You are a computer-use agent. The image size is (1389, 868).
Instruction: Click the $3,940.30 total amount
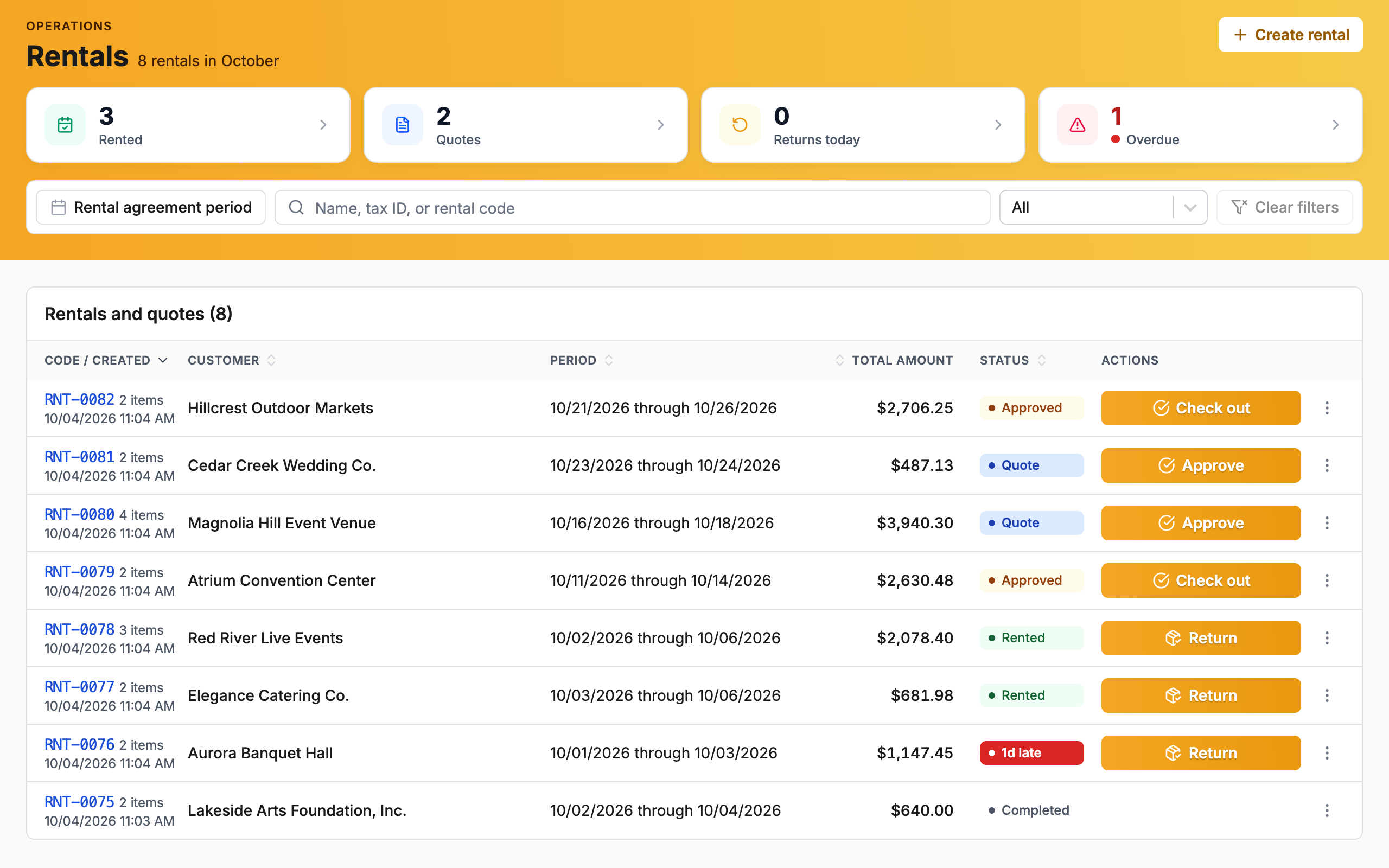915,523
